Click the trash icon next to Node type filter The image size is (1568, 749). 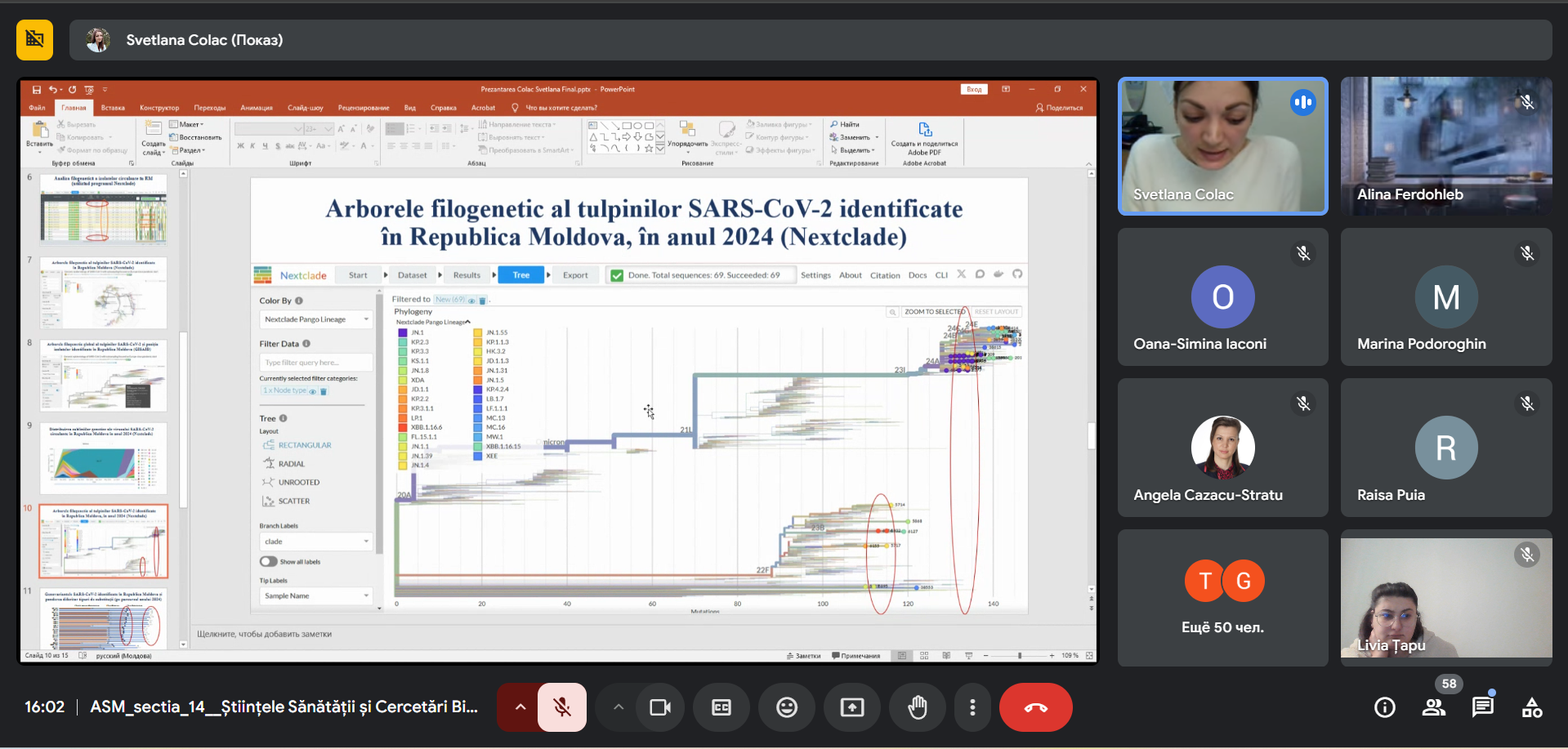[x=324, y=391]
